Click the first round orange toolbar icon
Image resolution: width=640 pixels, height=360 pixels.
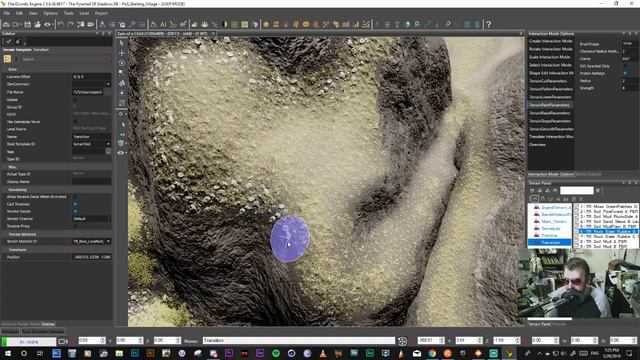(x=266, y=24)
